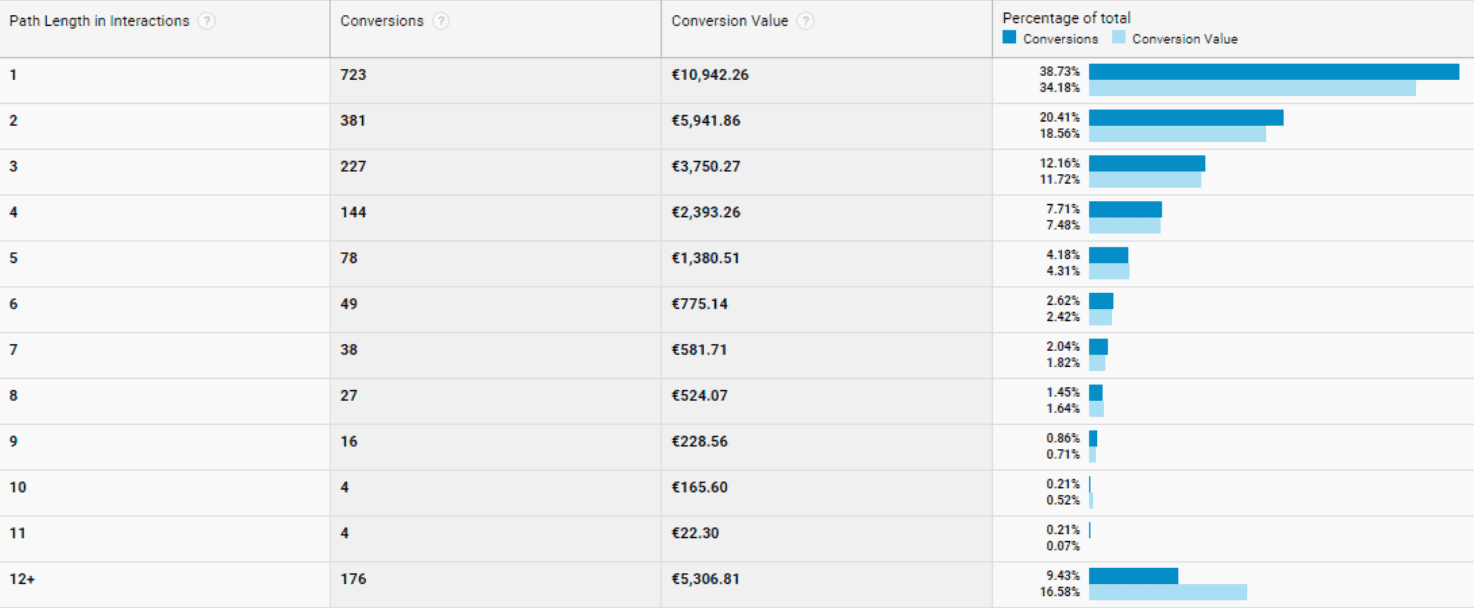Sort by the Conversion Value column header
1474x608 pixels.
tap(730, 21)
